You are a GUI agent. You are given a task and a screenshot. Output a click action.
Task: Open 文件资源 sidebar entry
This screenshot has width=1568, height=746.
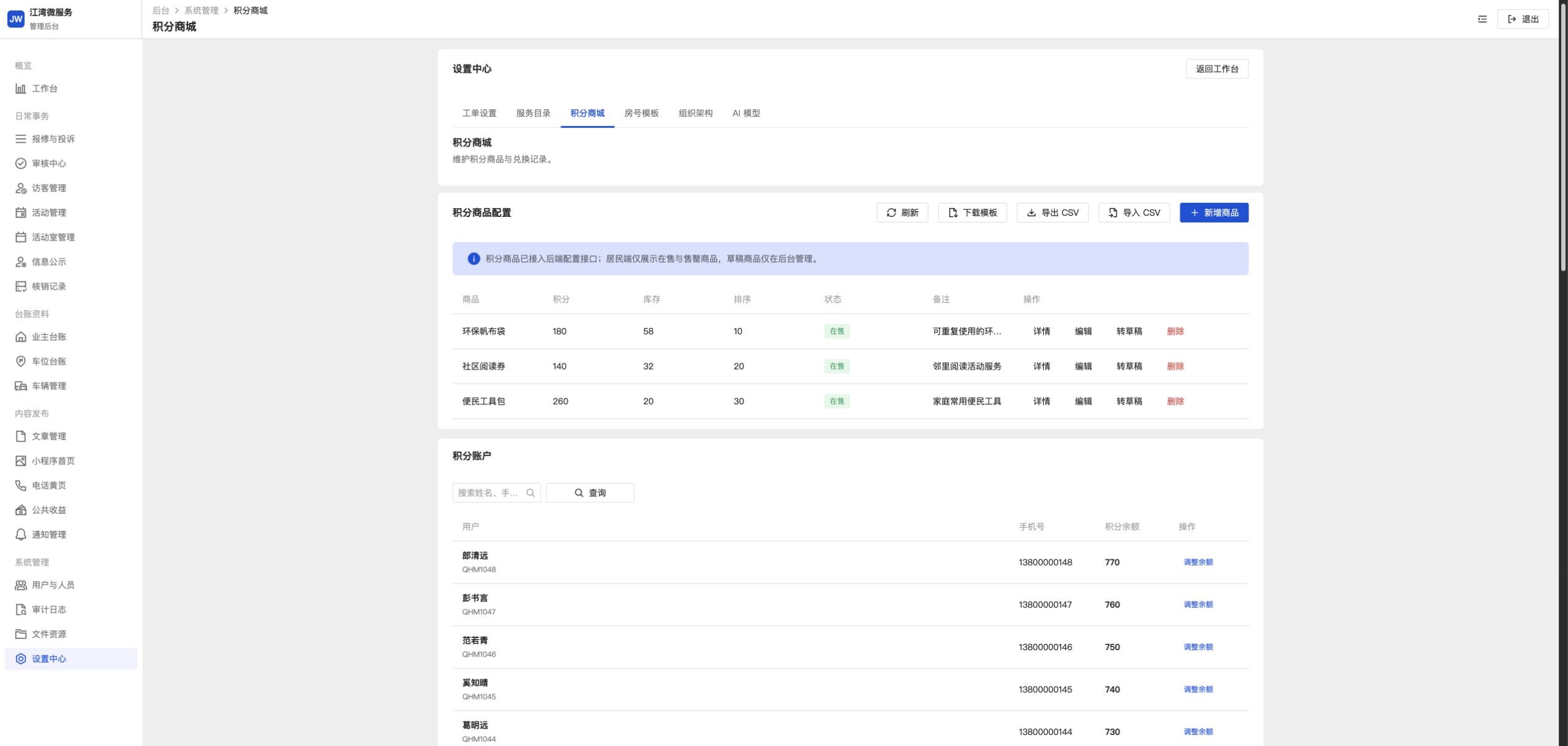pyautogui.click(x=71, y=634)
